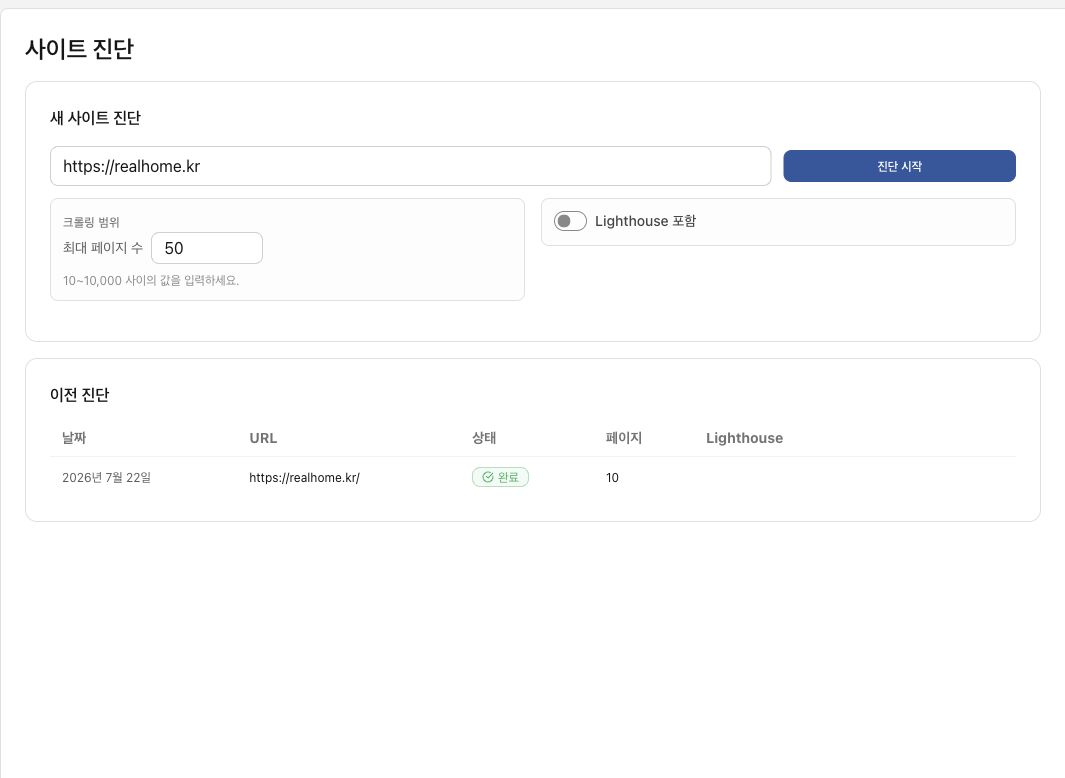Click the 상태 column header
The image size is (1065, 778).
(x=484, y=438)
